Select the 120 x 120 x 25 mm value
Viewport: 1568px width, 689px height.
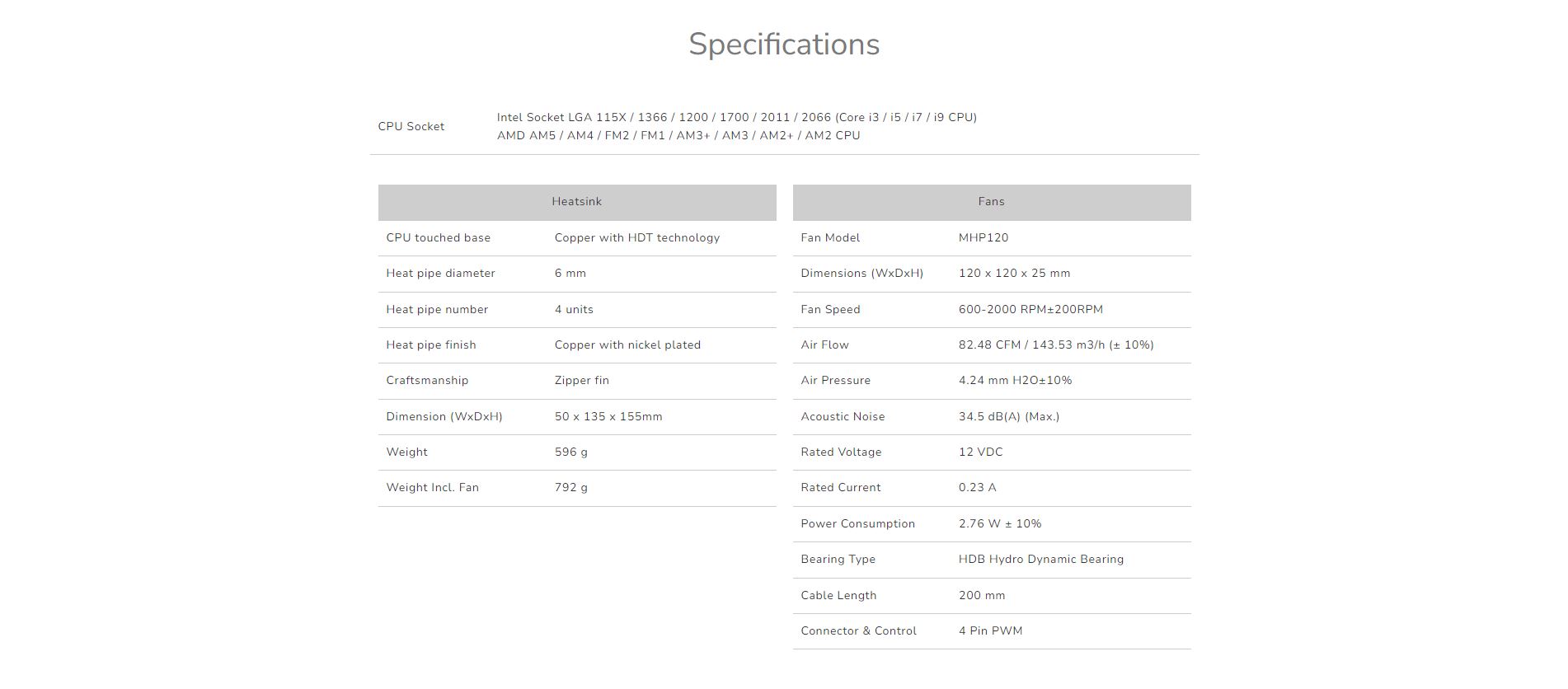pos(1014,274)
